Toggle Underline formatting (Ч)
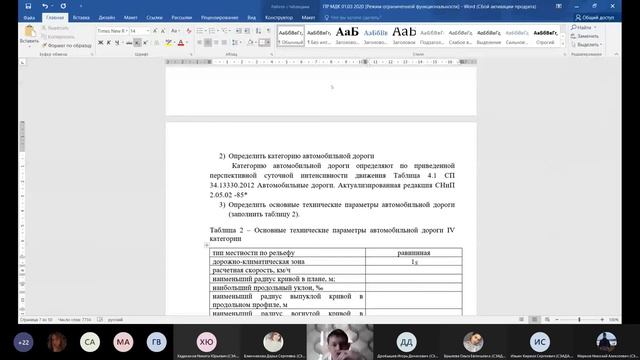 (x=117, y=42)
